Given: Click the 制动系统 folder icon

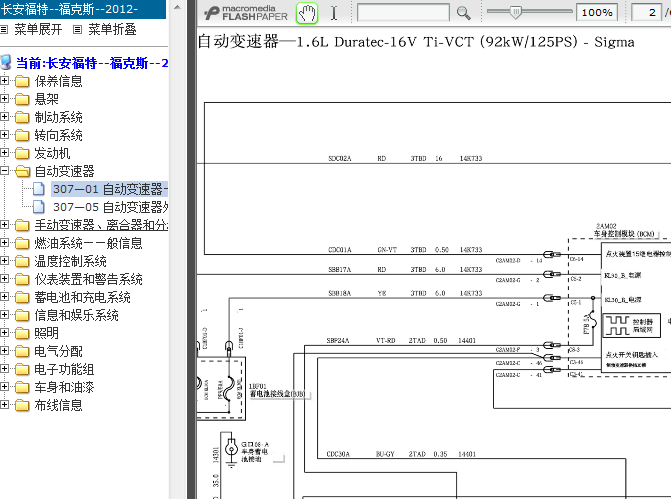Looking at the screenshot, I should (22, 117).
